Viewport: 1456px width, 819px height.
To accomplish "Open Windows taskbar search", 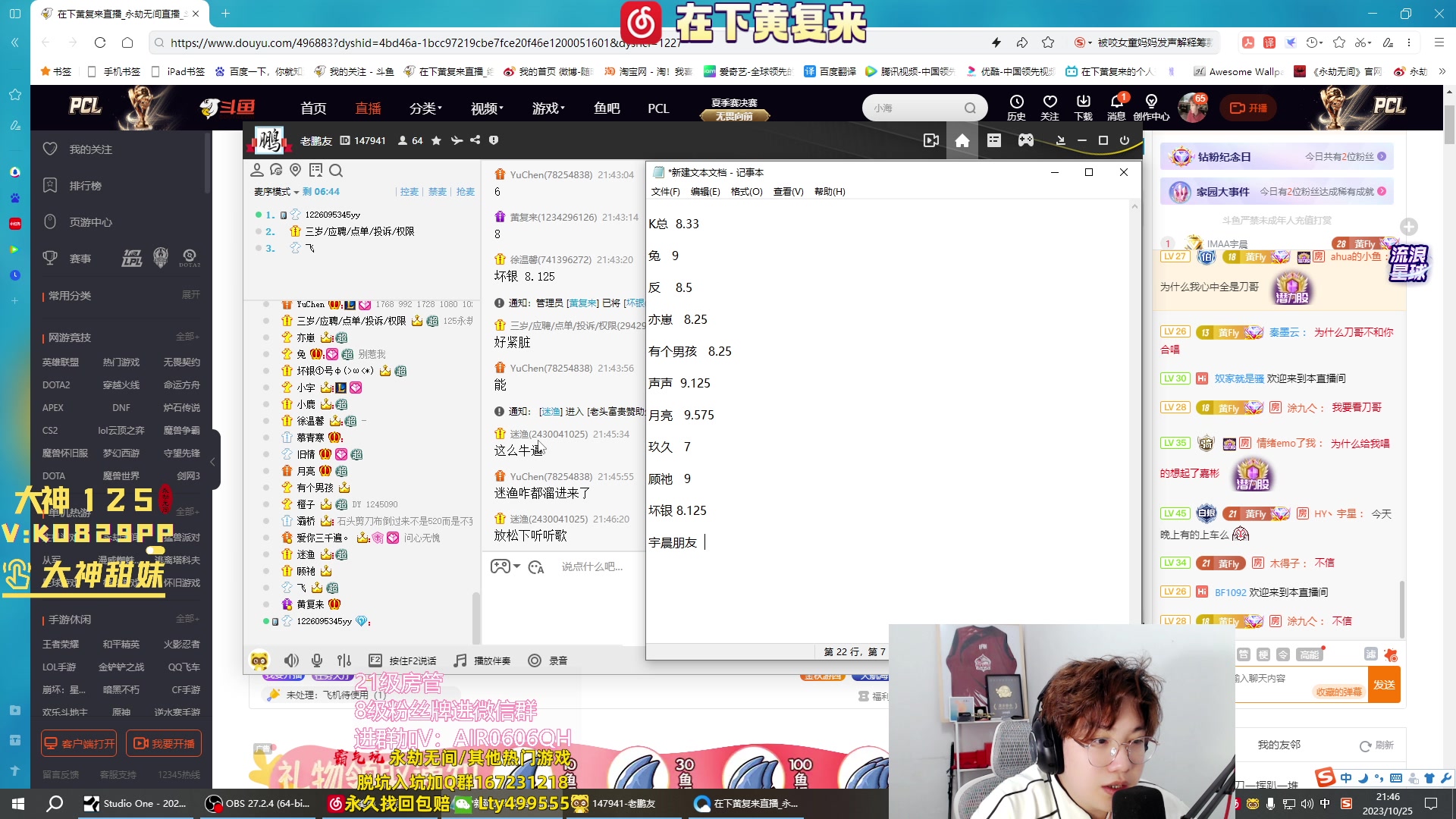I will pyautogui.click(x=55, y=803).
